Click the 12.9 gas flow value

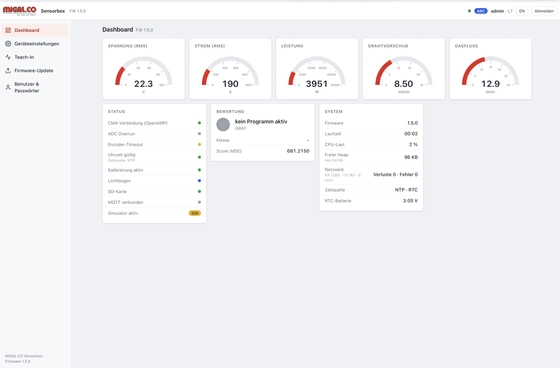tap(490, 84)
